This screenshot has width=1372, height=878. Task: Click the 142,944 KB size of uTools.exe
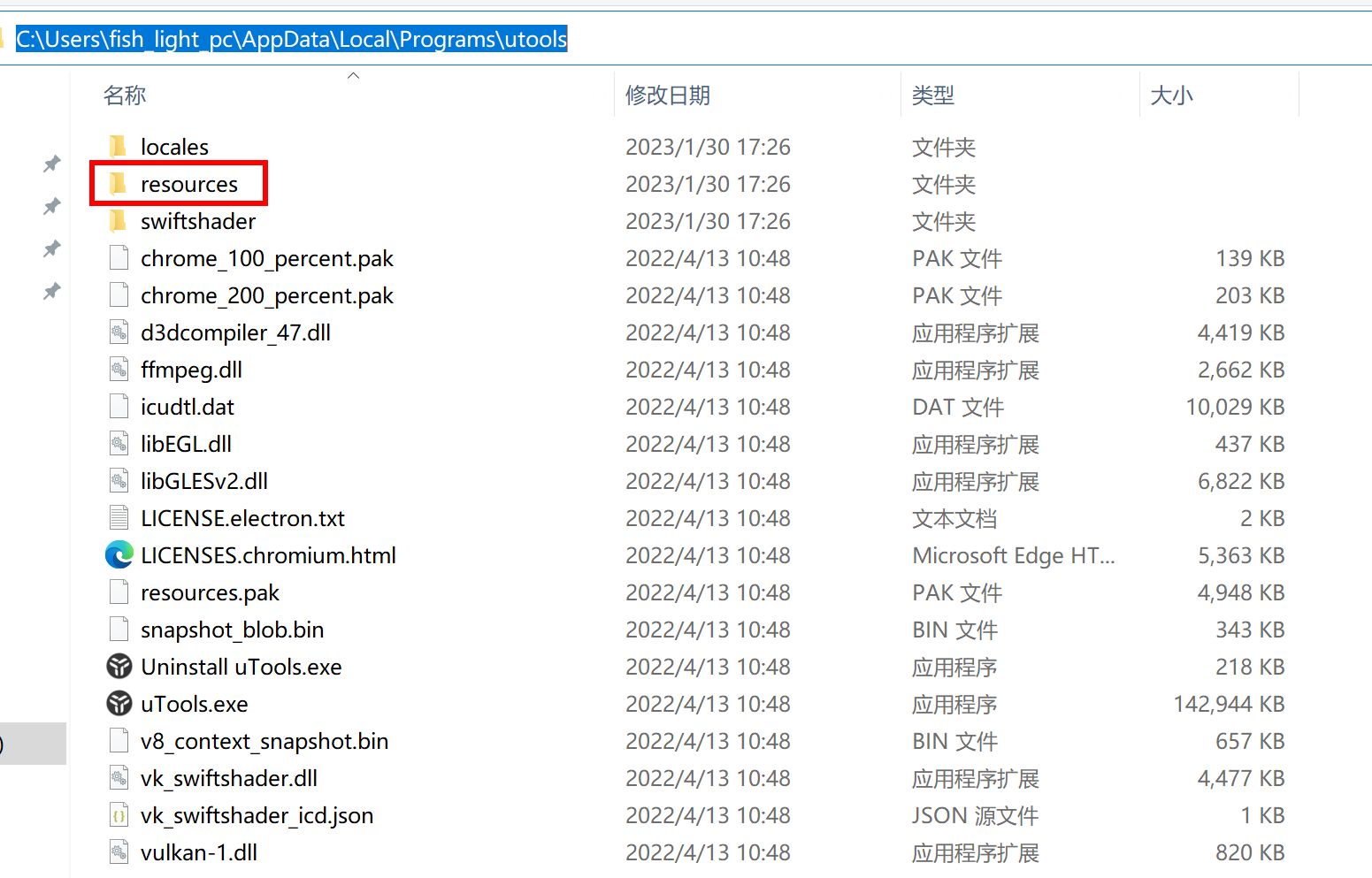pyautogui.click(x=1229, y=704)
